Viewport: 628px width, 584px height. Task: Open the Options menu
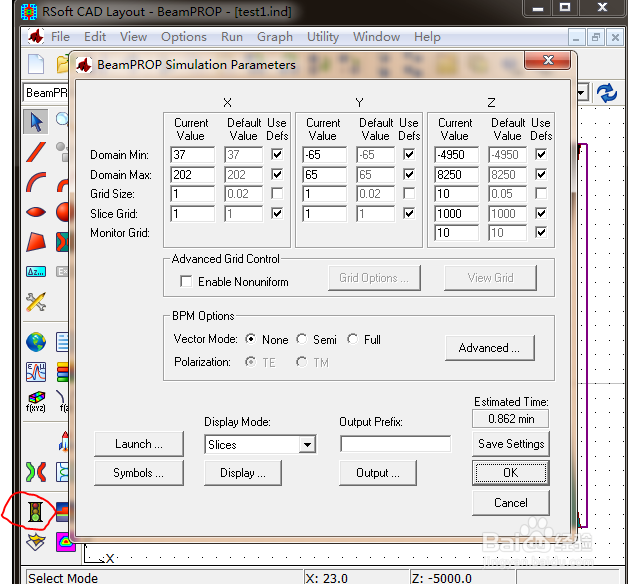pos(184,37)
